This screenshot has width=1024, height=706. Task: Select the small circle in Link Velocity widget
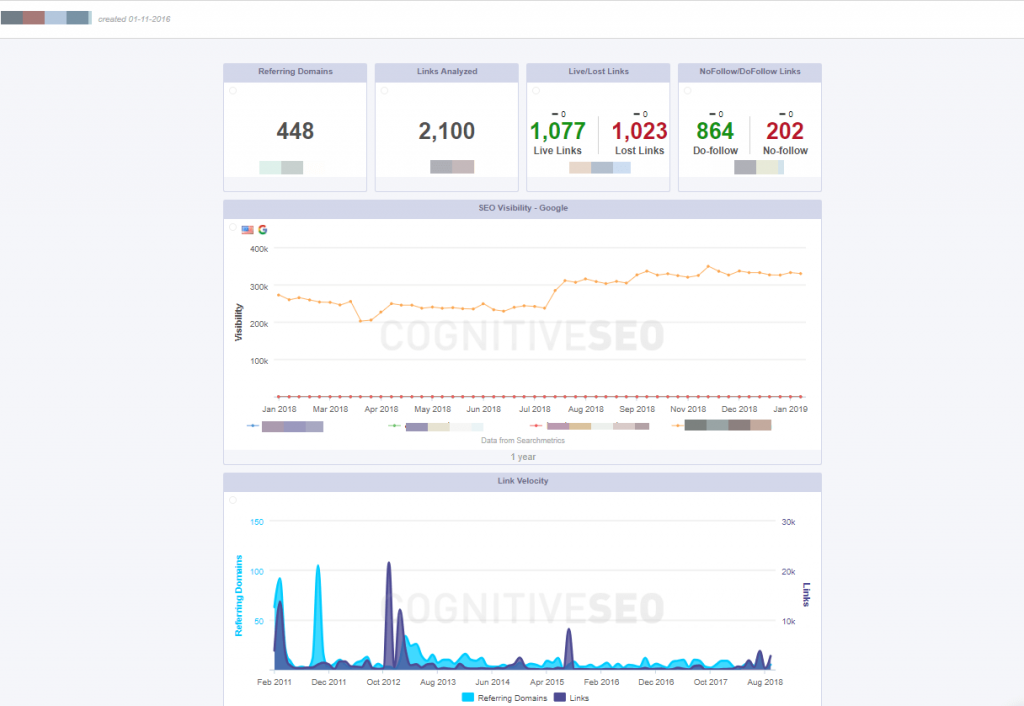coord(233,500)
